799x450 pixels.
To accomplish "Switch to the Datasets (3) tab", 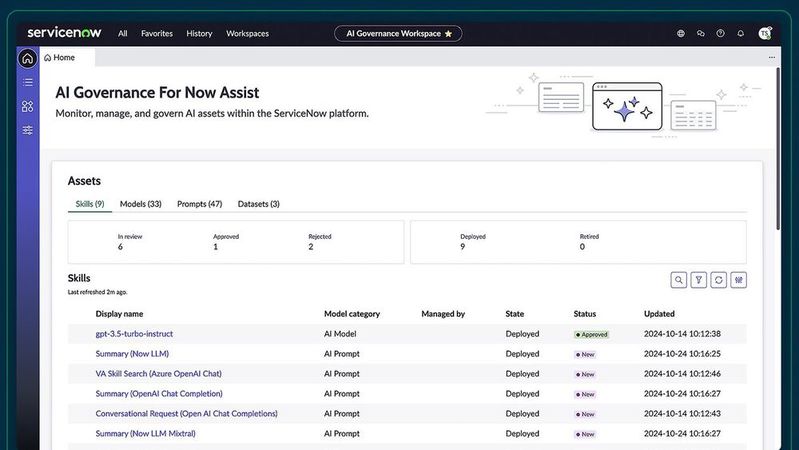I will coord(259,204).
